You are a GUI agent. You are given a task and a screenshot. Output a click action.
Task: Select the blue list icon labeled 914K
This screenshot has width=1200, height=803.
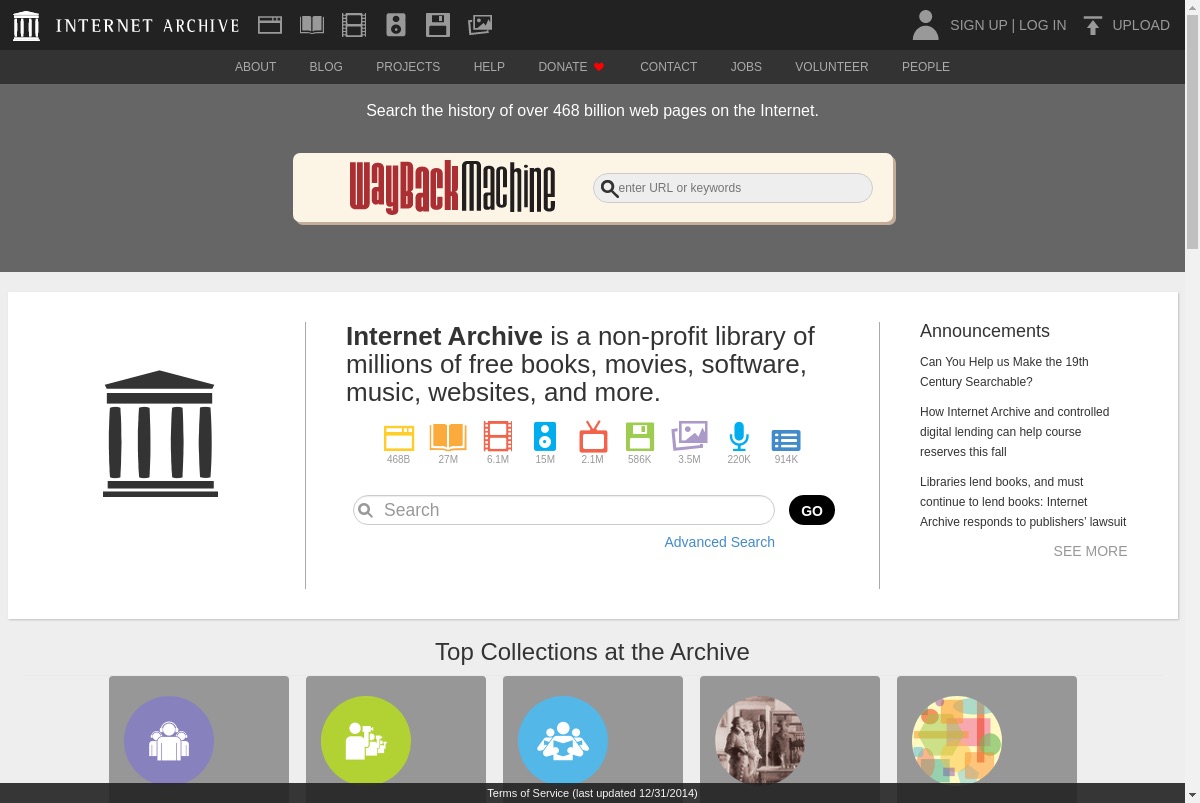pyautogui.click(x=786, y=440)
